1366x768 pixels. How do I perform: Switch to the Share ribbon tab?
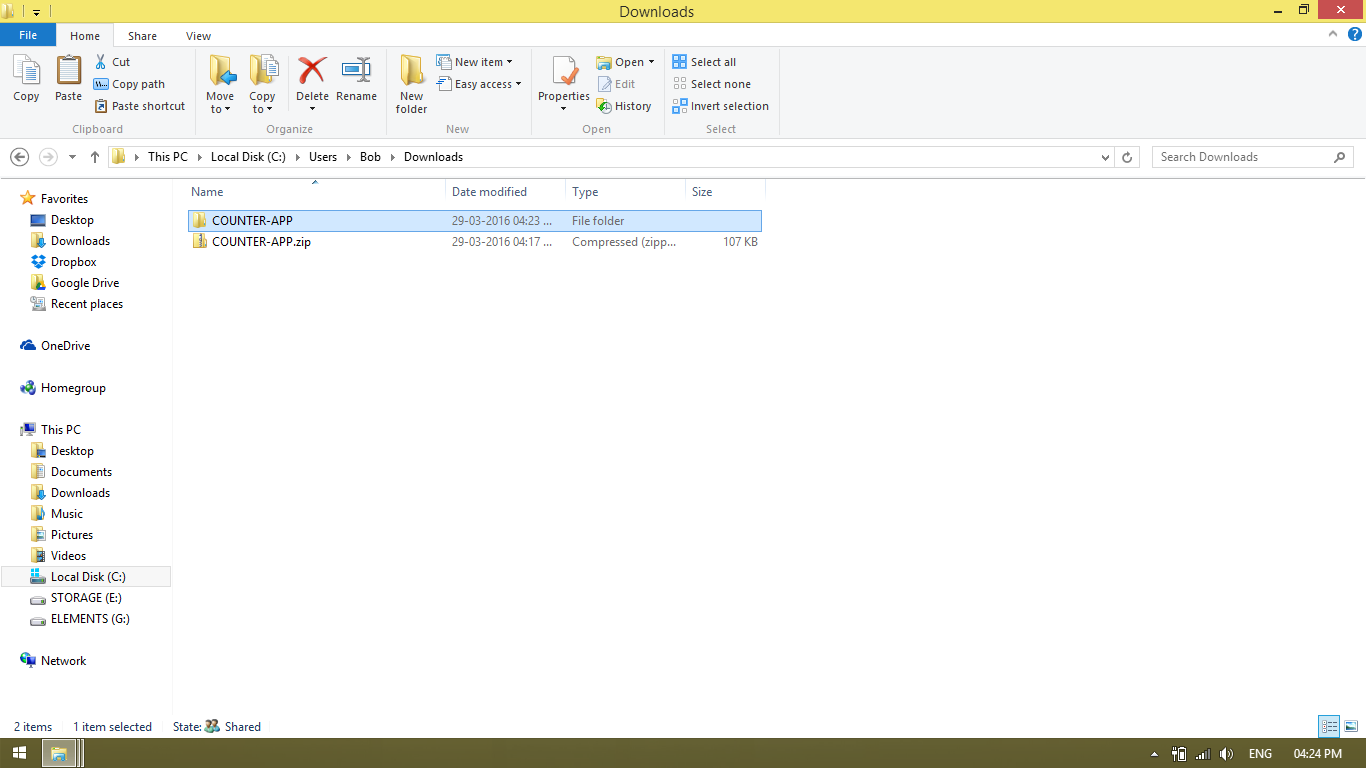(x=142, y=36)
